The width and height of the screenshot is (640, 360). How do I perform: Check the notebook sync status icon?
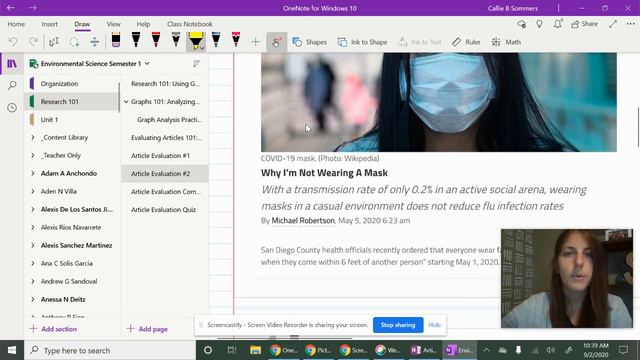click(x=521, y=24)
